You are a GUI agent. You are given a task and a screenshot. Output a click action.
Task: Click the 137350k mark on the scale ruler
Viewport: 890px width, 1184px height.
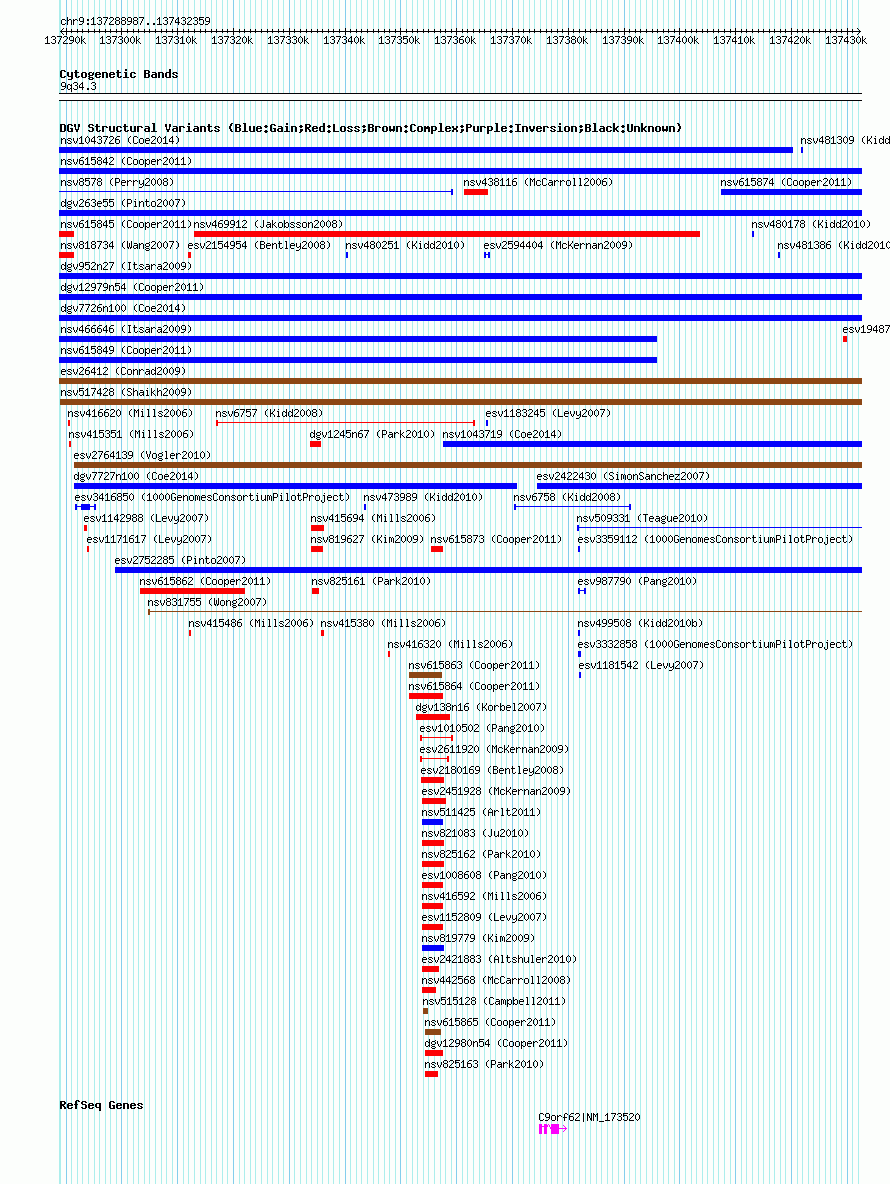pyautogui.click(x=399, y=40)
